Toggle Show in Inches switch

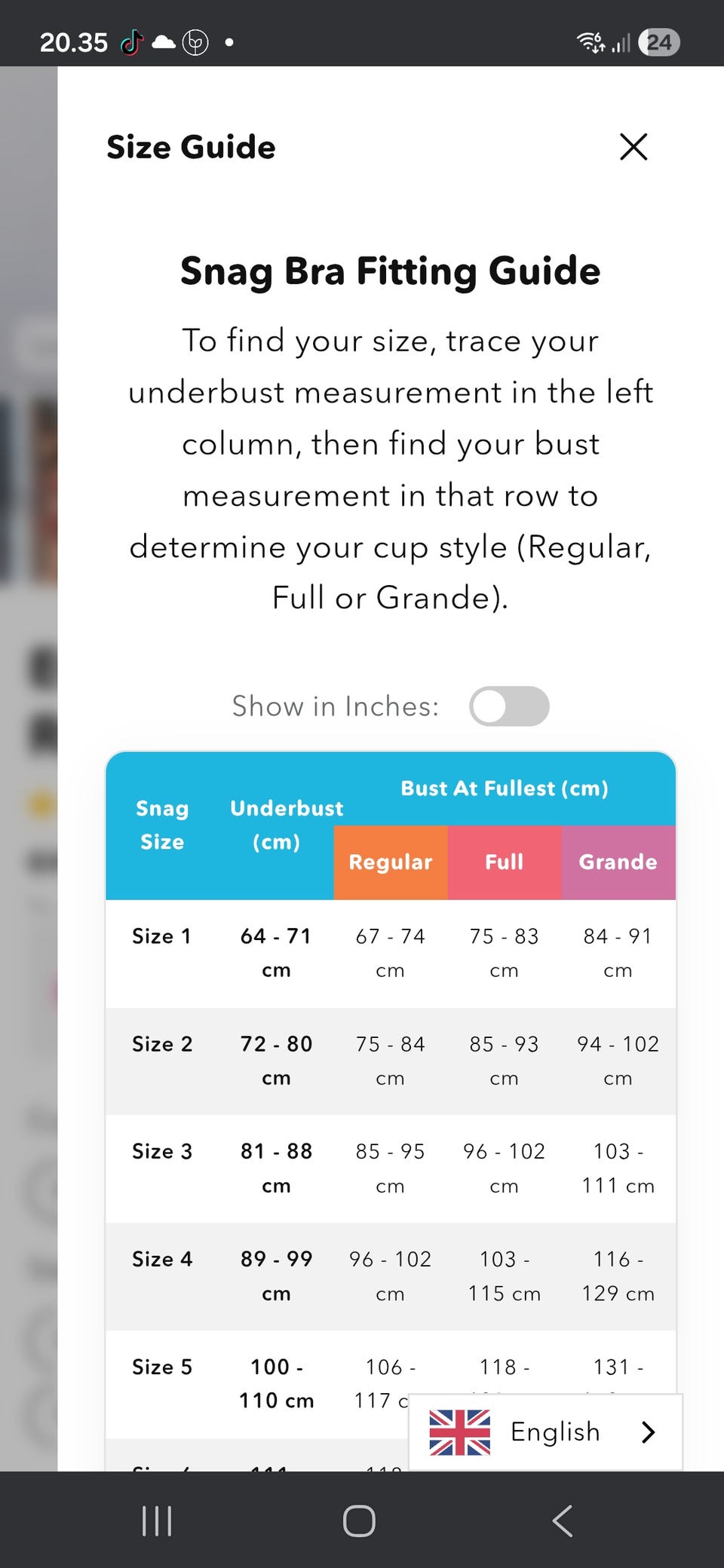(x=509, y=706)
